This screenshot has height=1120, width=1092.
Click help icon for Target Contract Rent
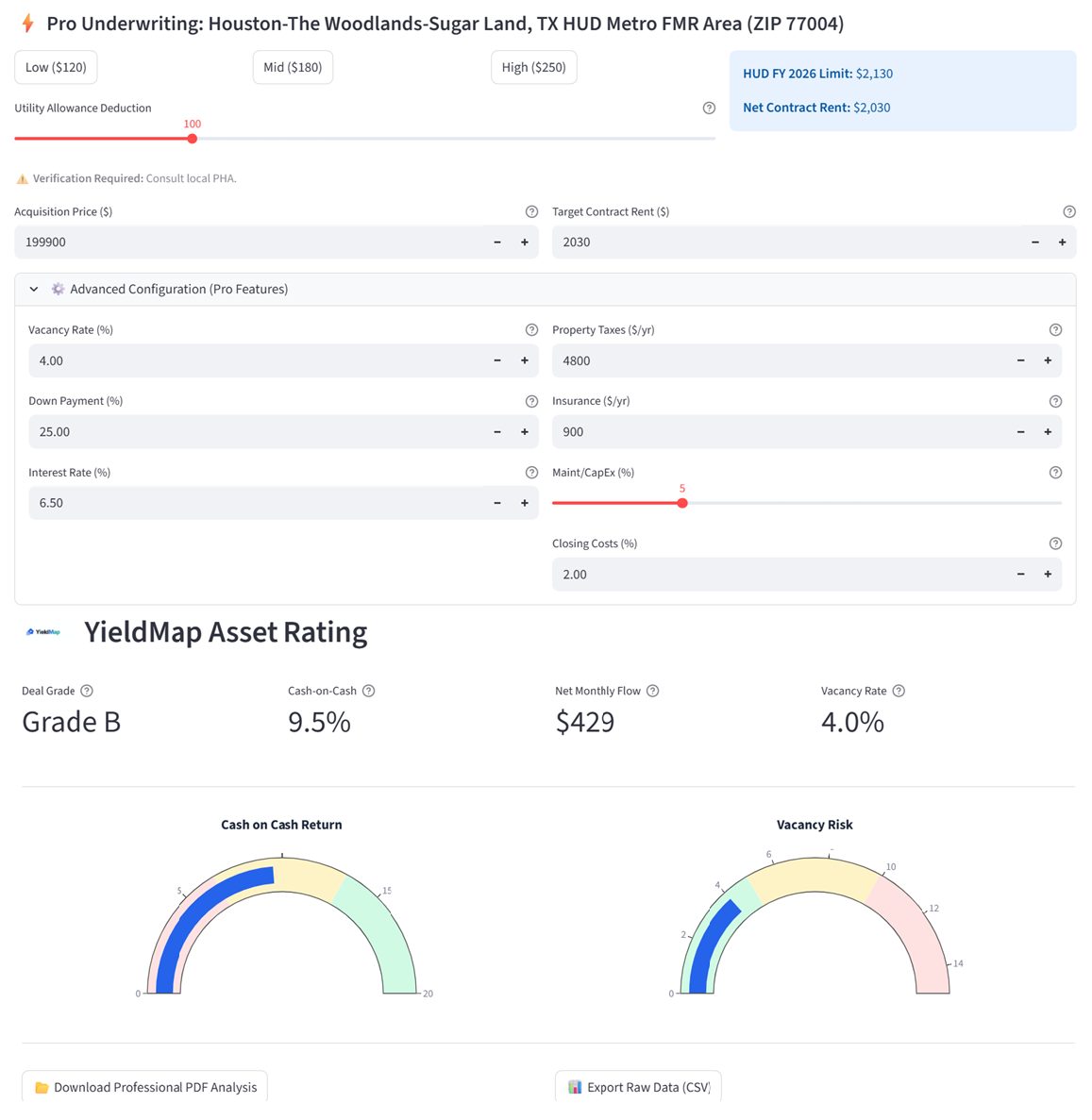coord(1068,212)
